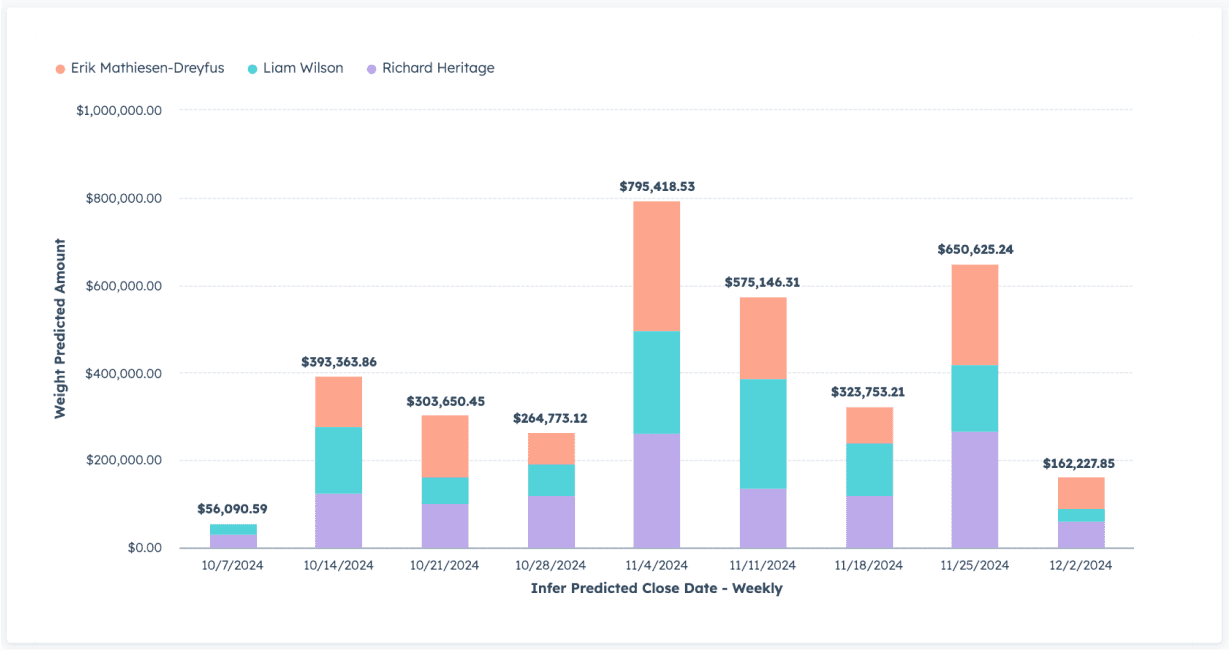The width and height of the screenshot is (1229, 650).
Task: Toggle Liam Wilson series visibility
Action: point(302,67)
